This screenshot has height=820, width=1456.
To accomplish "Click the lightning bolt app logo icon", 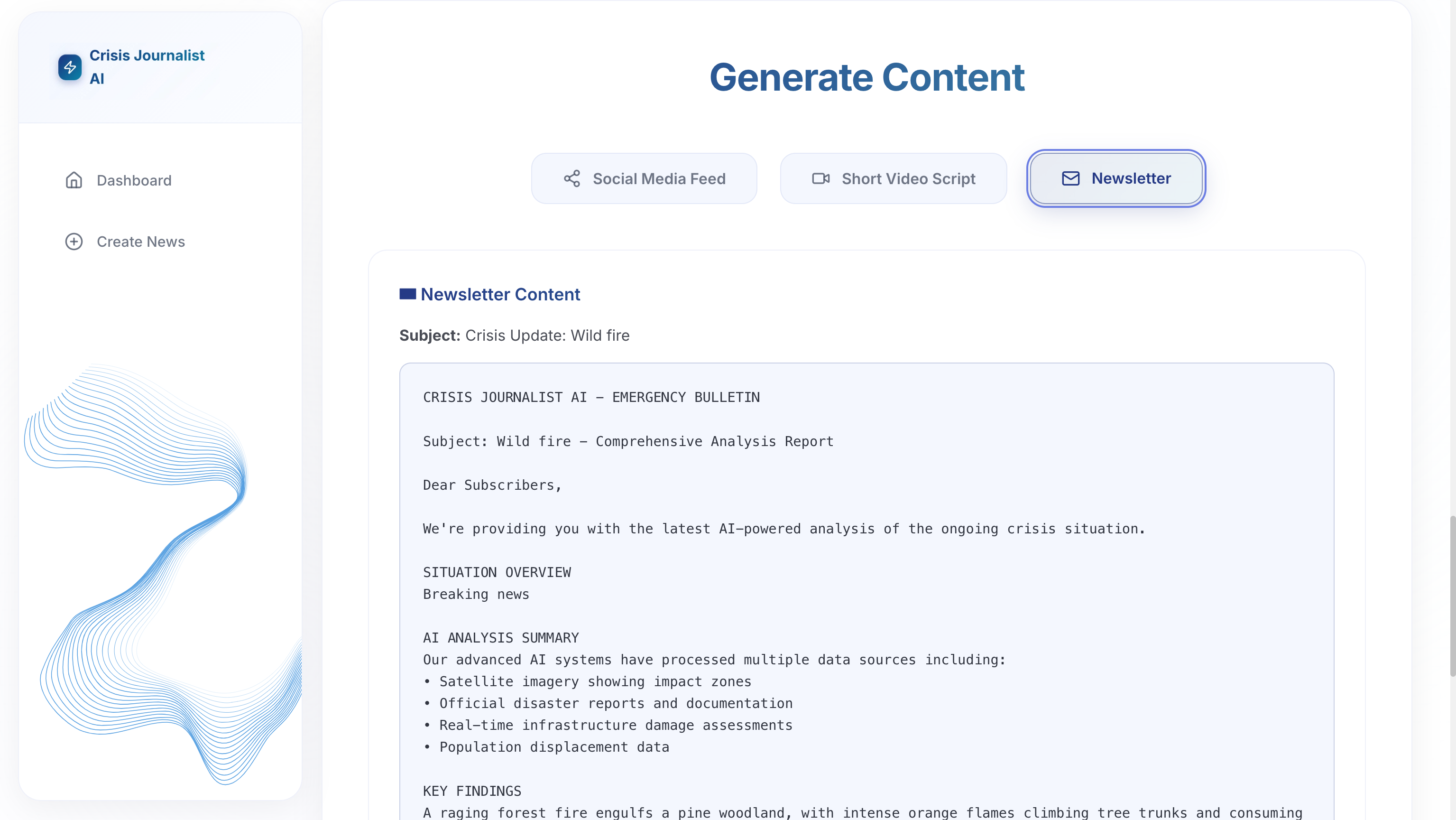I will coord(70,67).
